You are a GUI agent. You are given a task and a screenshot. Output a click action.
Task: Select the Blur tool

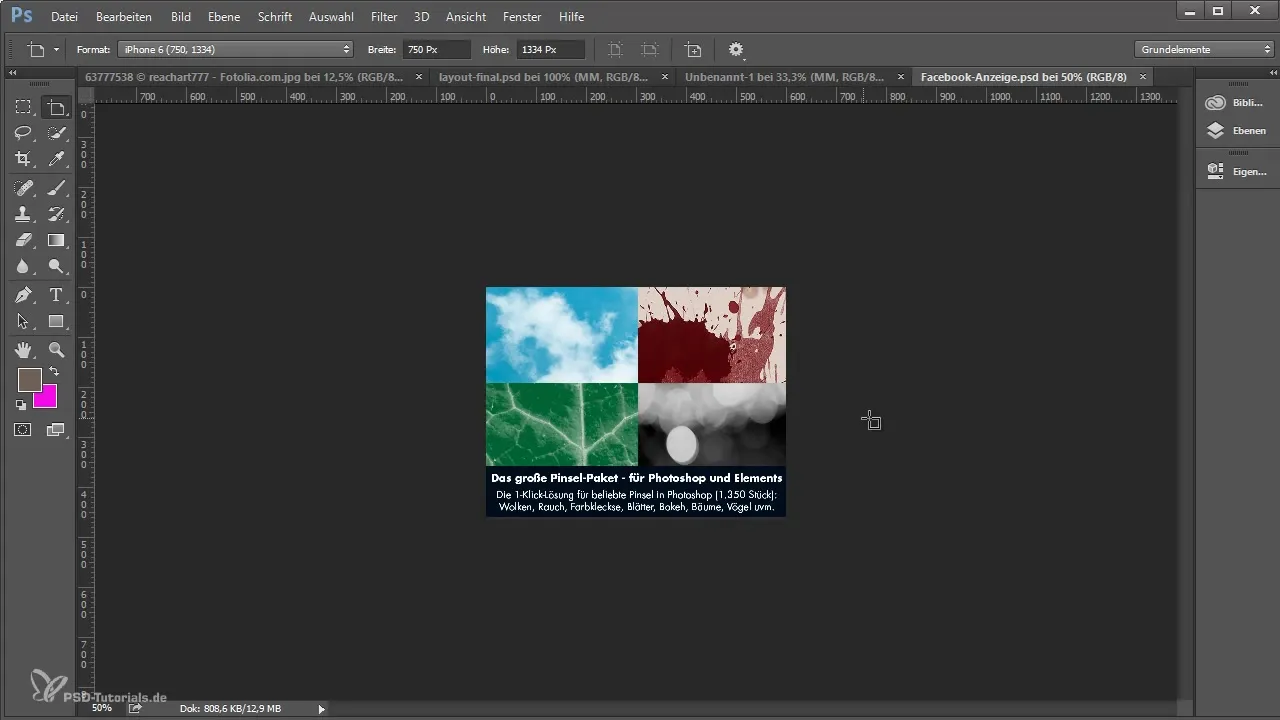23,266
